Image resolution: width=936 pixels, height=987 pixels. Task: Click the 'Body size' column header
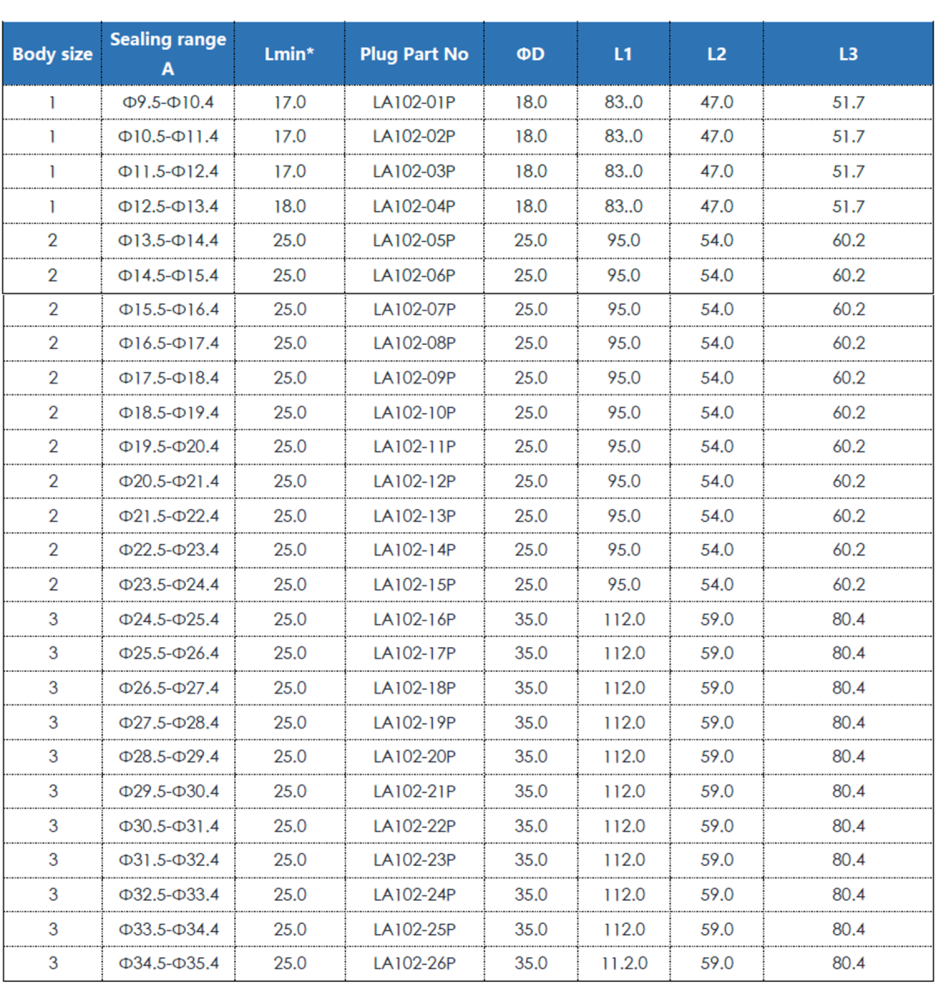click(52, 54)
